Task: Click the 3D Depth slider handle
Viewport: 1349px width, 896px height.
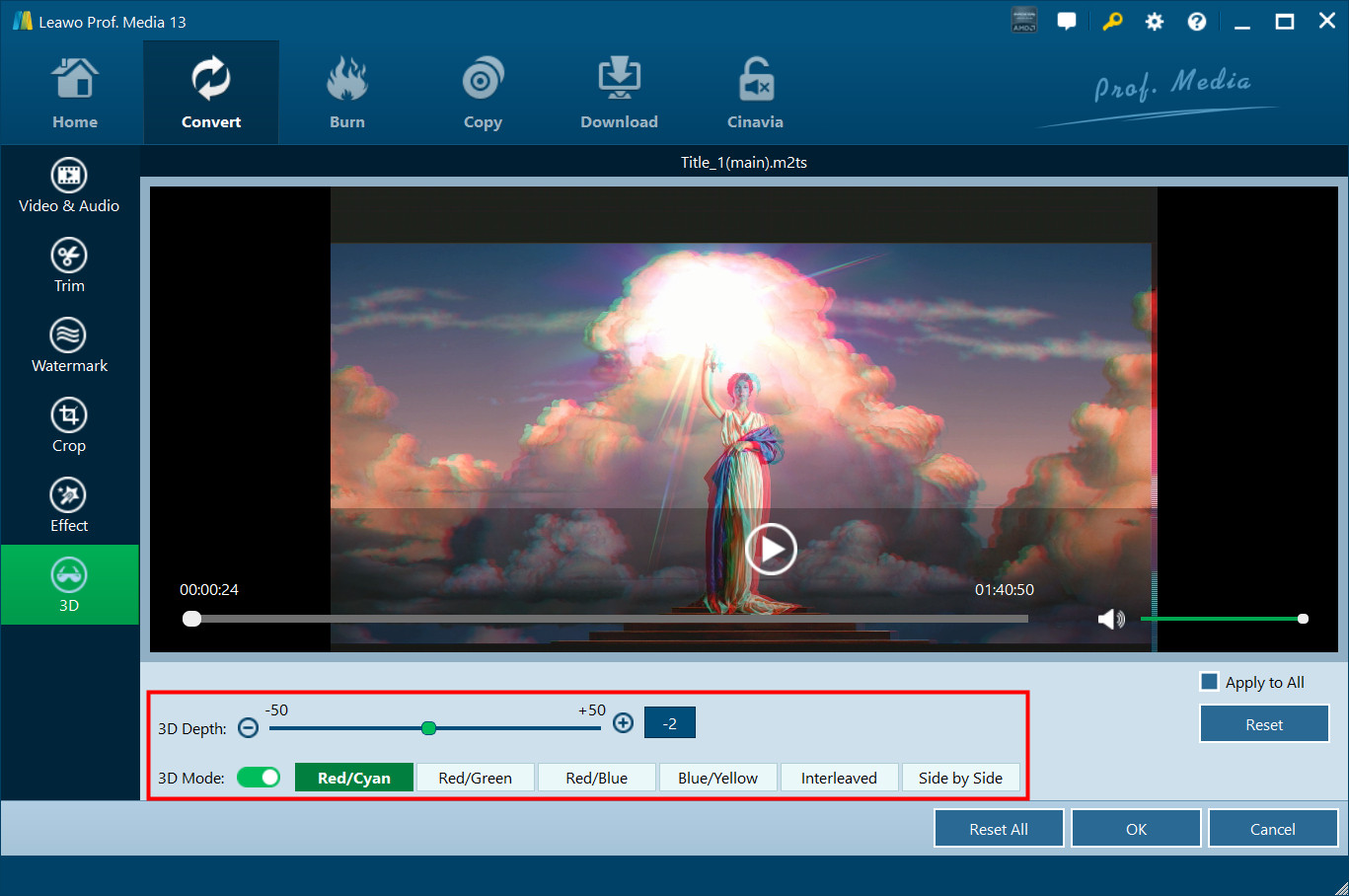Action: [x=428, y=728]
